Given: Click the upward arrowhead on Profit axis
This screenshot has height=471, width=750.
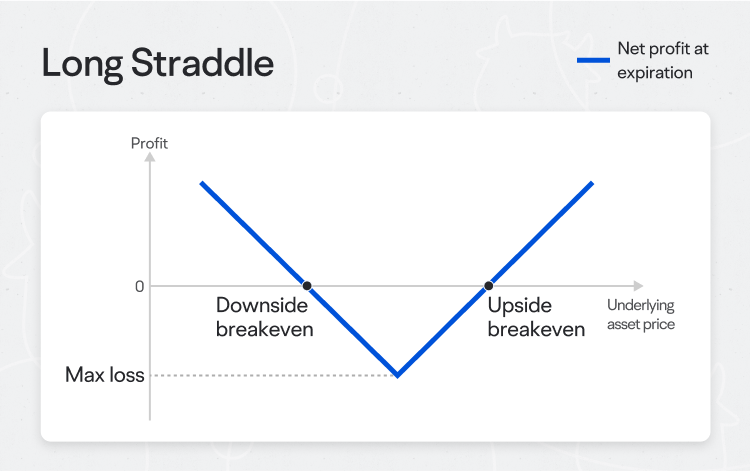Looking at the screenshot, I should [x=150, y=159].
